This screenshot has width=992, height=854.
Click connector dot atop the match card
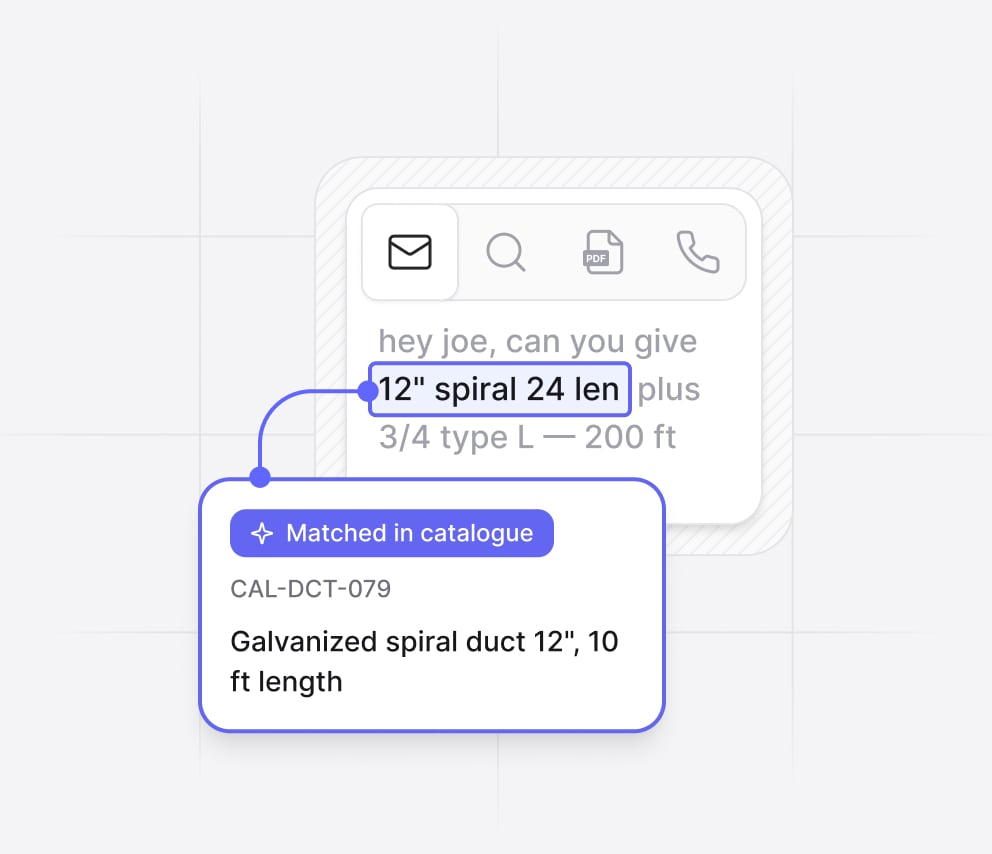click(260, 476)
